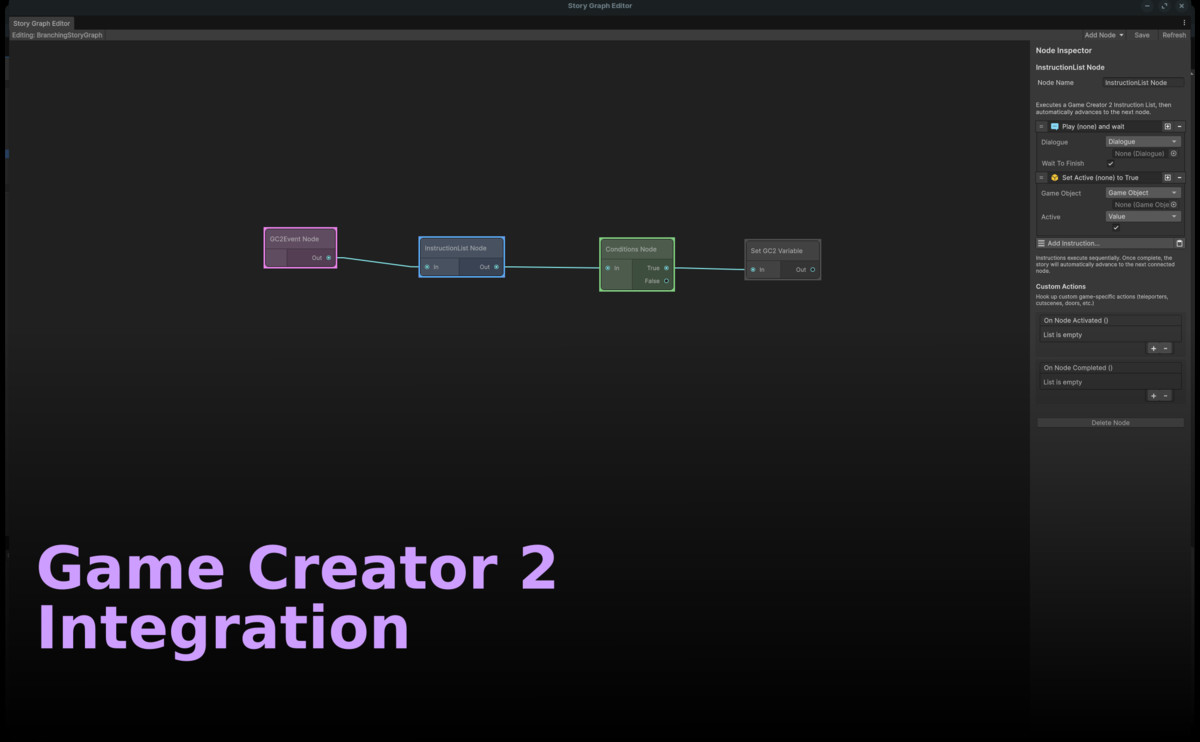Remove a listener from On Node Activated

pos(1165,348)
